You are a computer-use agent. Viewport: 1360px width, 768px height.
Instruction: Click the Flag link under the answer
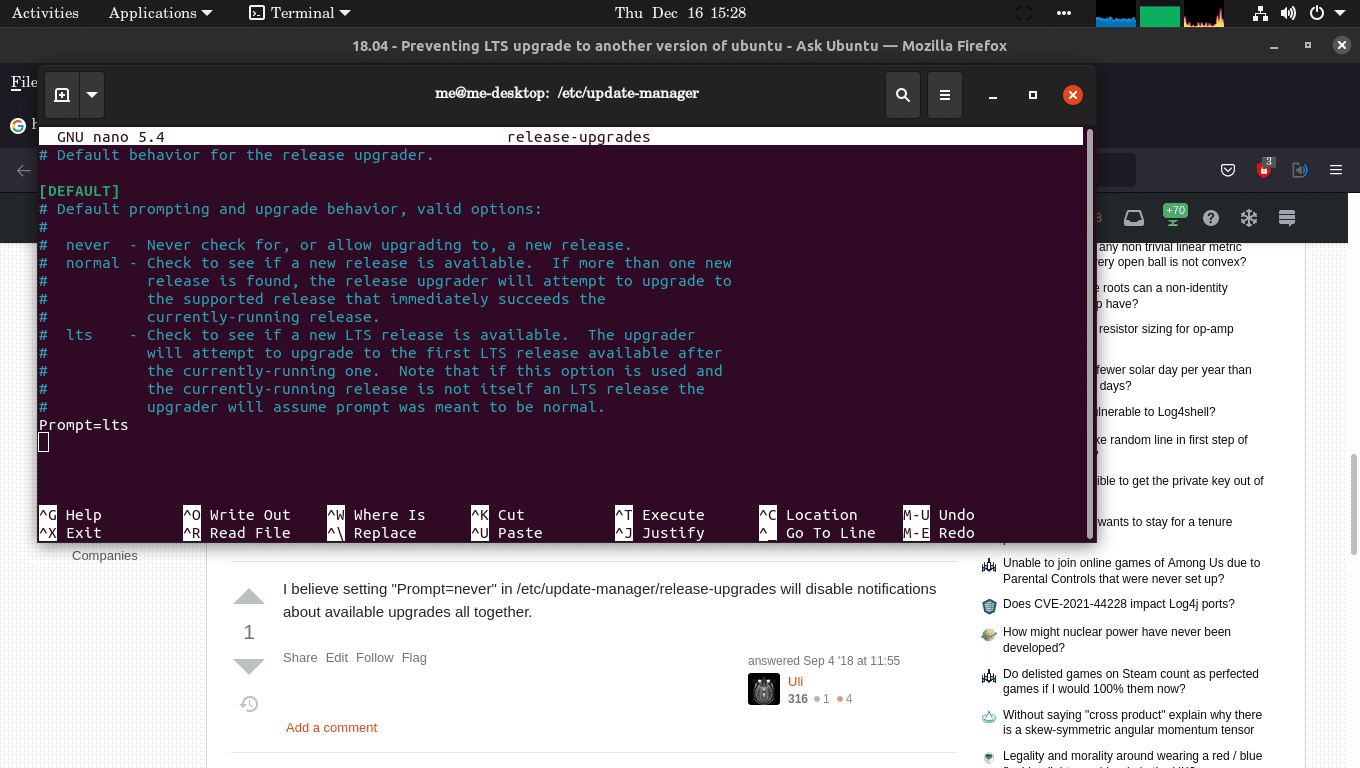414,658
